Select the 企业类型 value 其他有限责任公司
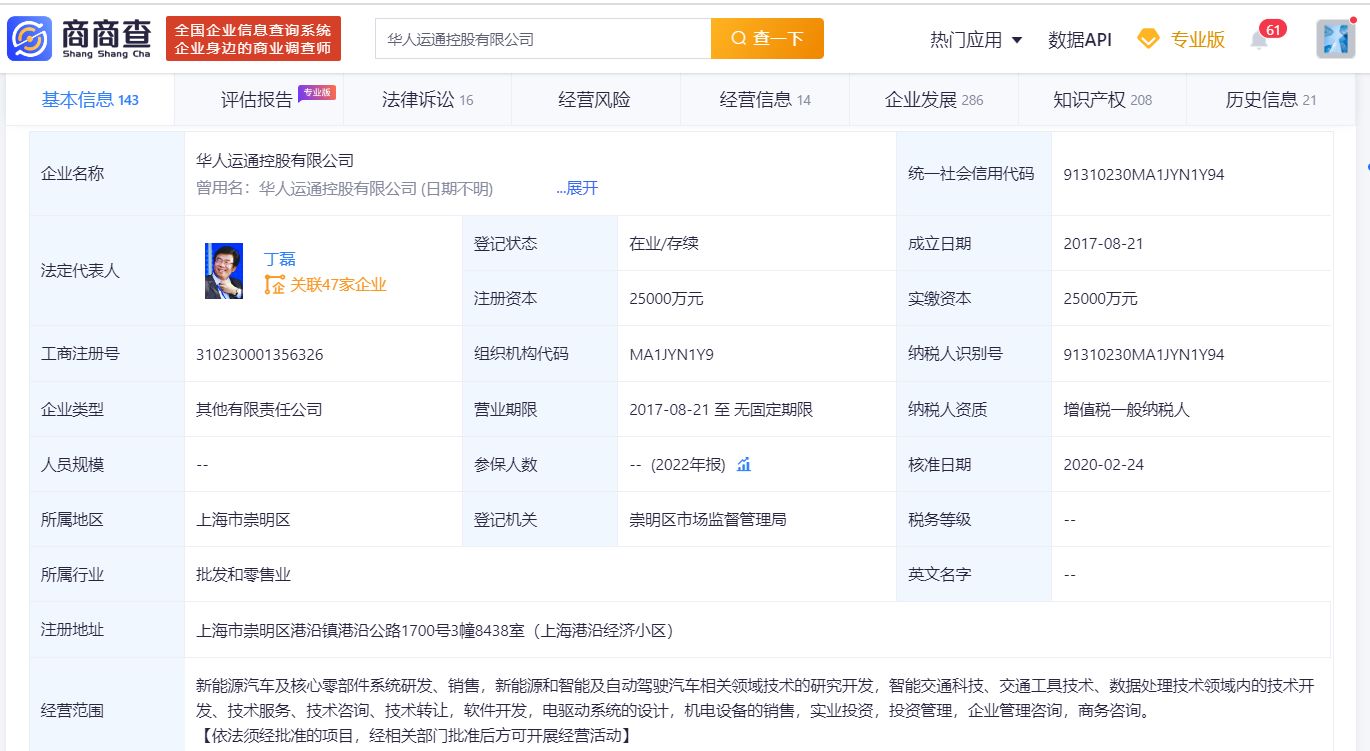This screenshot has width=1370, height=751. (259, 409)
